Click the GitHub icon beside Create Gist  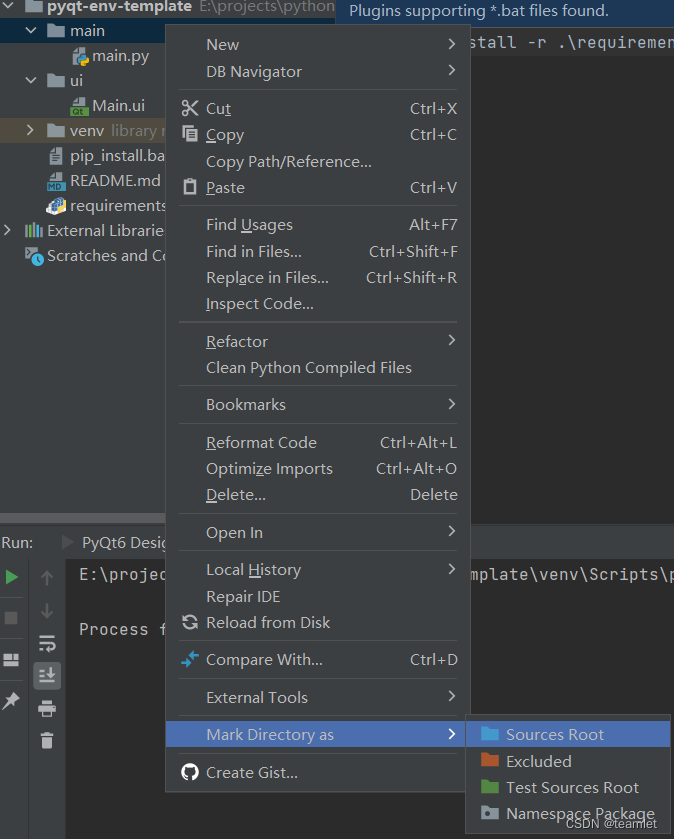tap(189, 772)
